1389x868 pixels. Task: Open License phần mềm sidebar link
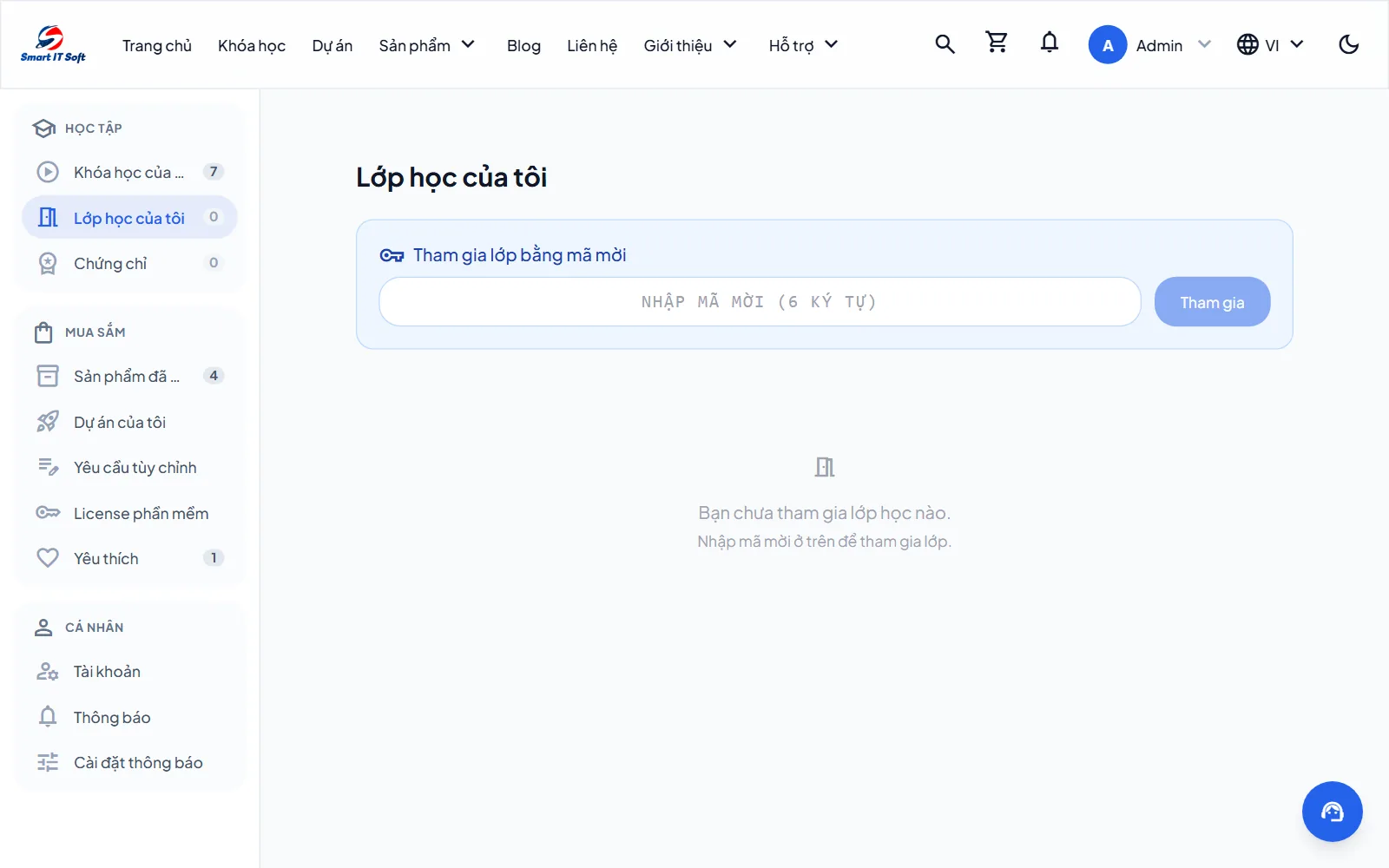(129, 513)
